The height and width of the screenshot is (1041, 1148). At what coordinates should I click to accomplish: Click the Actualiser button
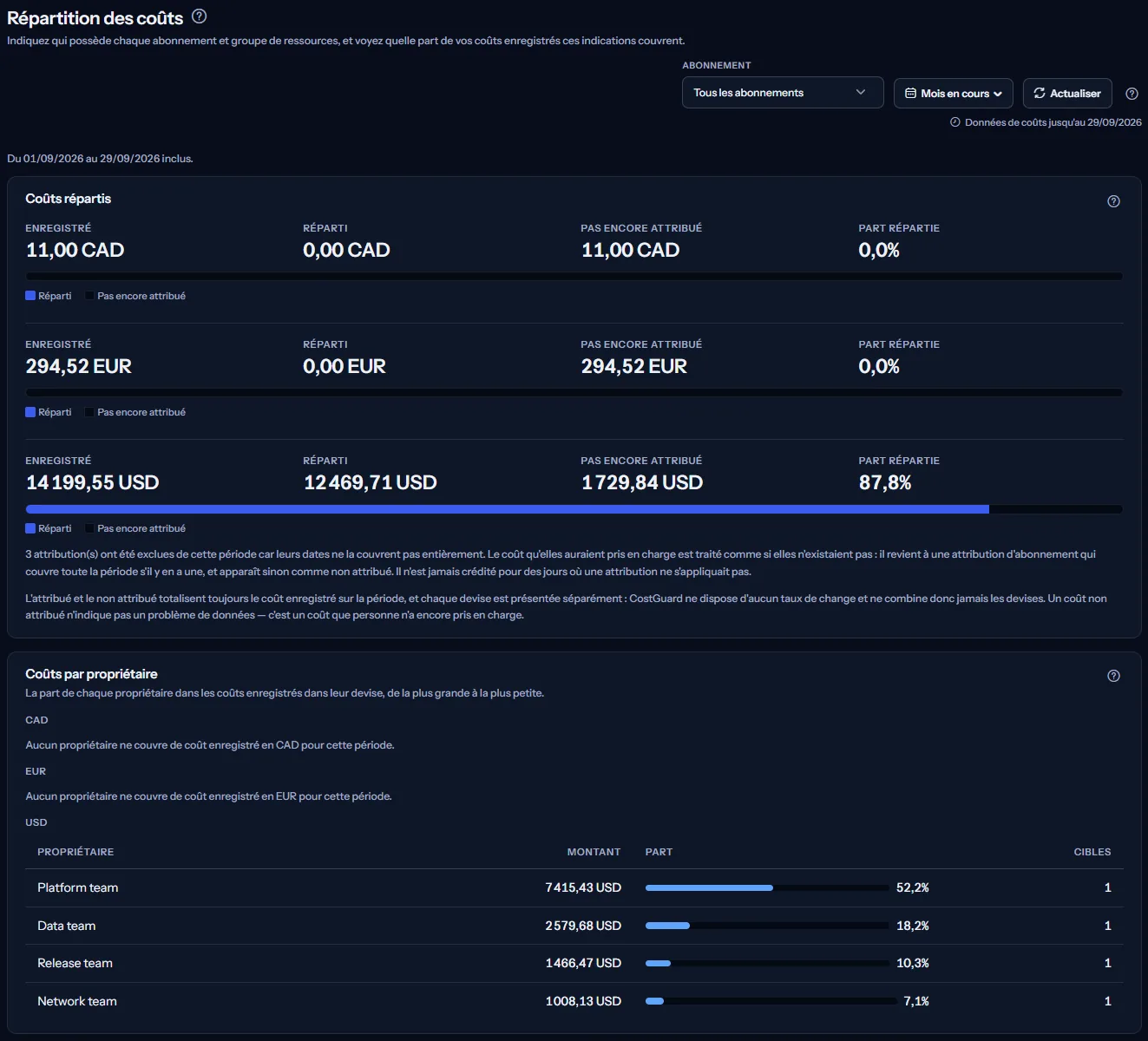tap(1067, 93)
